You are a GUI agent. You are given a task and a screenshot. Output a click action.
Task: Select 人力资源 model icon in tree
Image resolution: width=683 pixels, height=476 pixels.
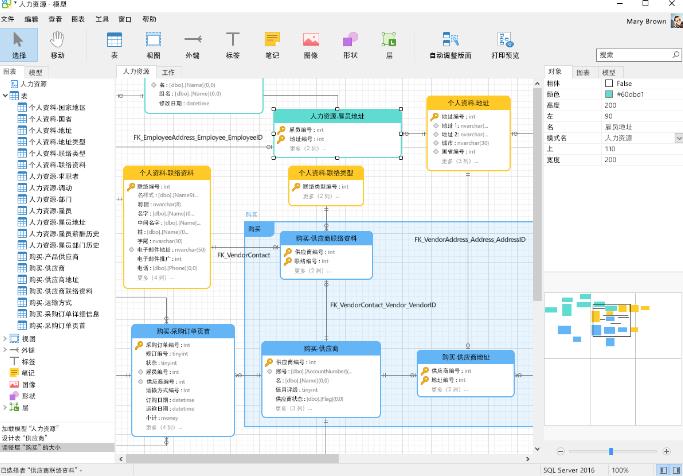[14, 84]
